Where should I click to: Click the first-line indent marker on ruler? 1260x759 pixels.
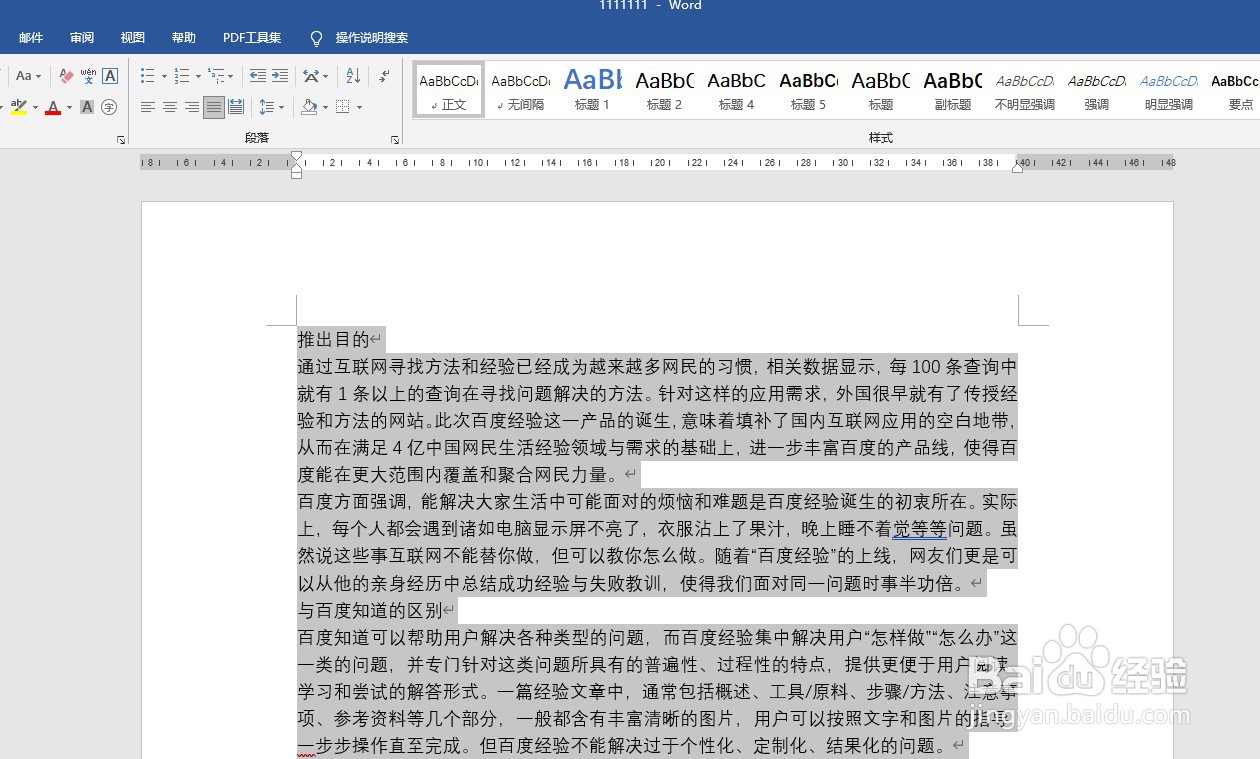click(296, 156)
